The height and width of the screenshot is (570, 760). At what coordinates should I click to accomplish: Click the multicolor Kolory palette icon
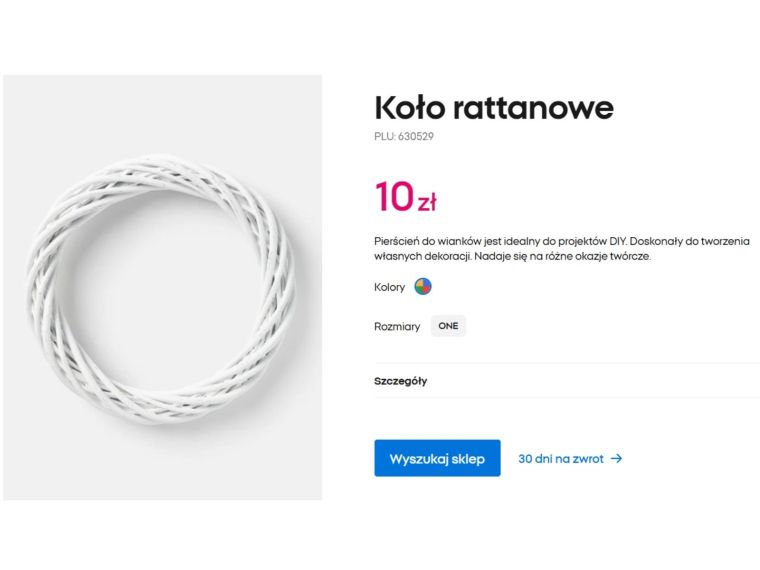pyautogui.click(x=423, y=287)
